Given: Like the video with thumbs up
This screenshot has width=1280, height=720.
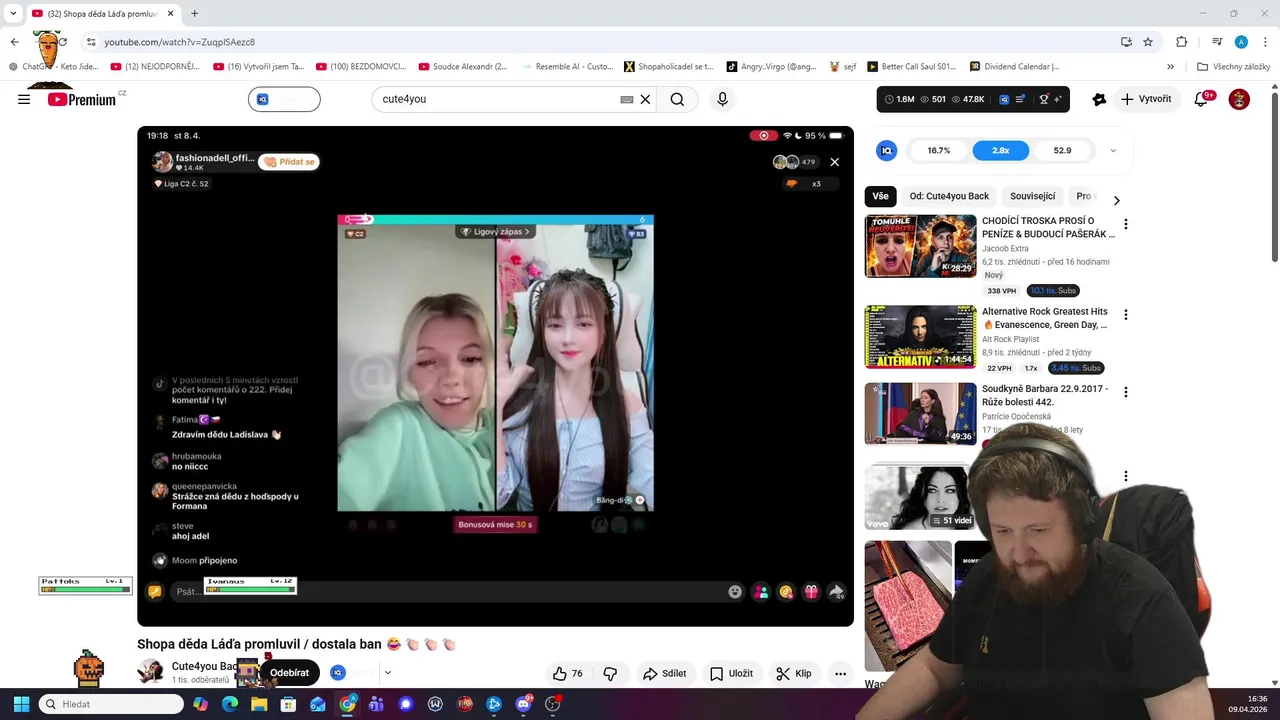Looking at the screenshot, I should coord(567,673).
